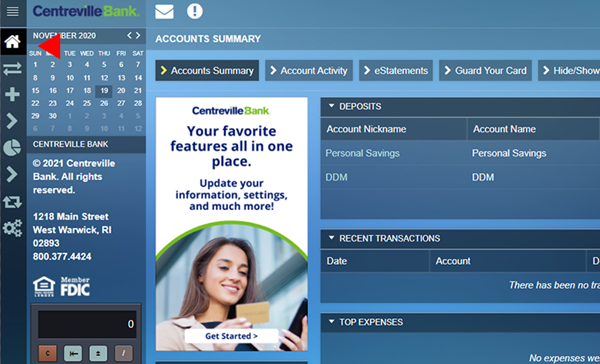Screen dimensions: 600x364
Task: Click the 1218 Main Street address text
Action: click(71, 217)
